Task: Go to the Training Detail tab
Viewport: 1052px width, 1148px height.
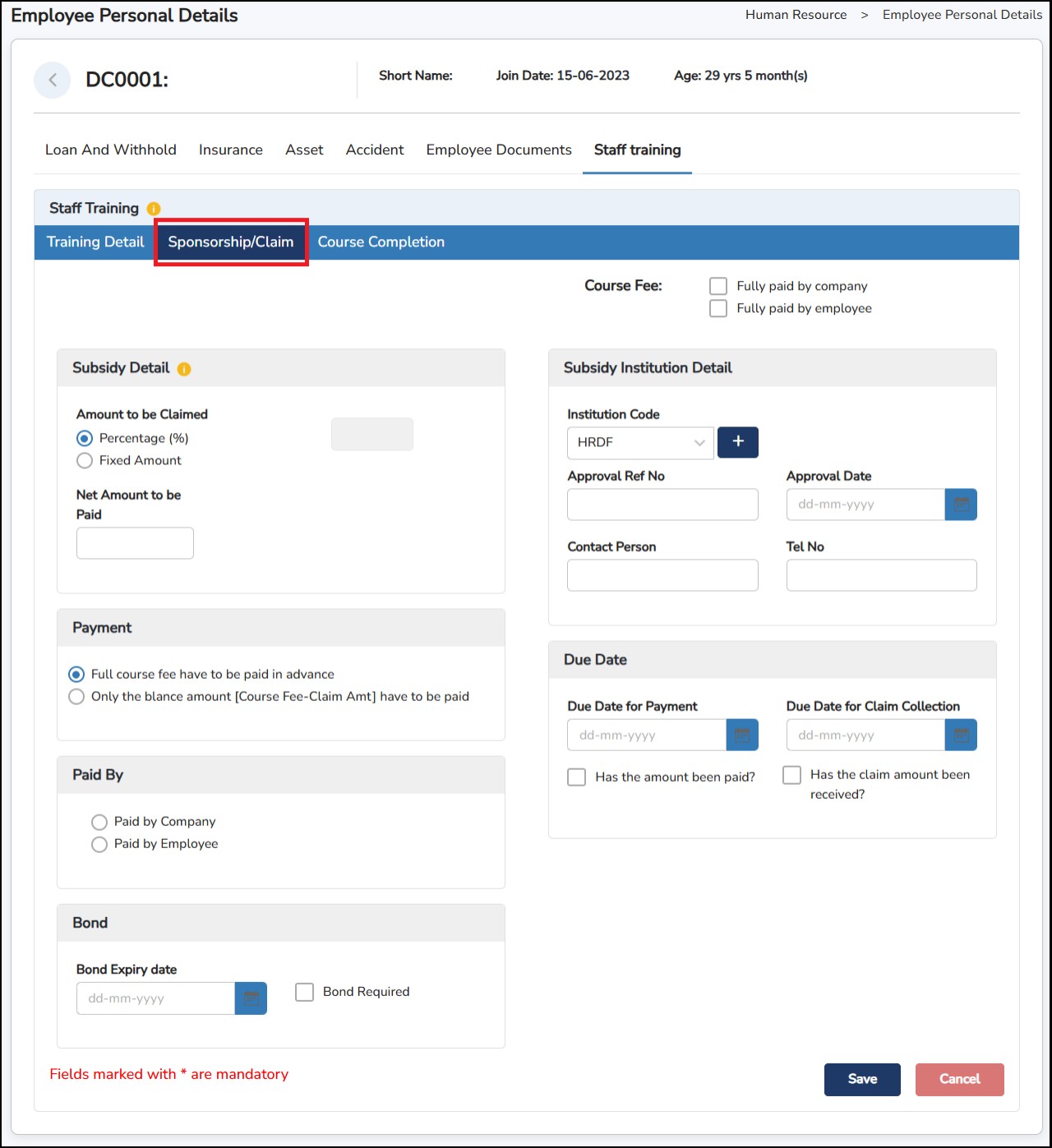Action: [95, 242]
